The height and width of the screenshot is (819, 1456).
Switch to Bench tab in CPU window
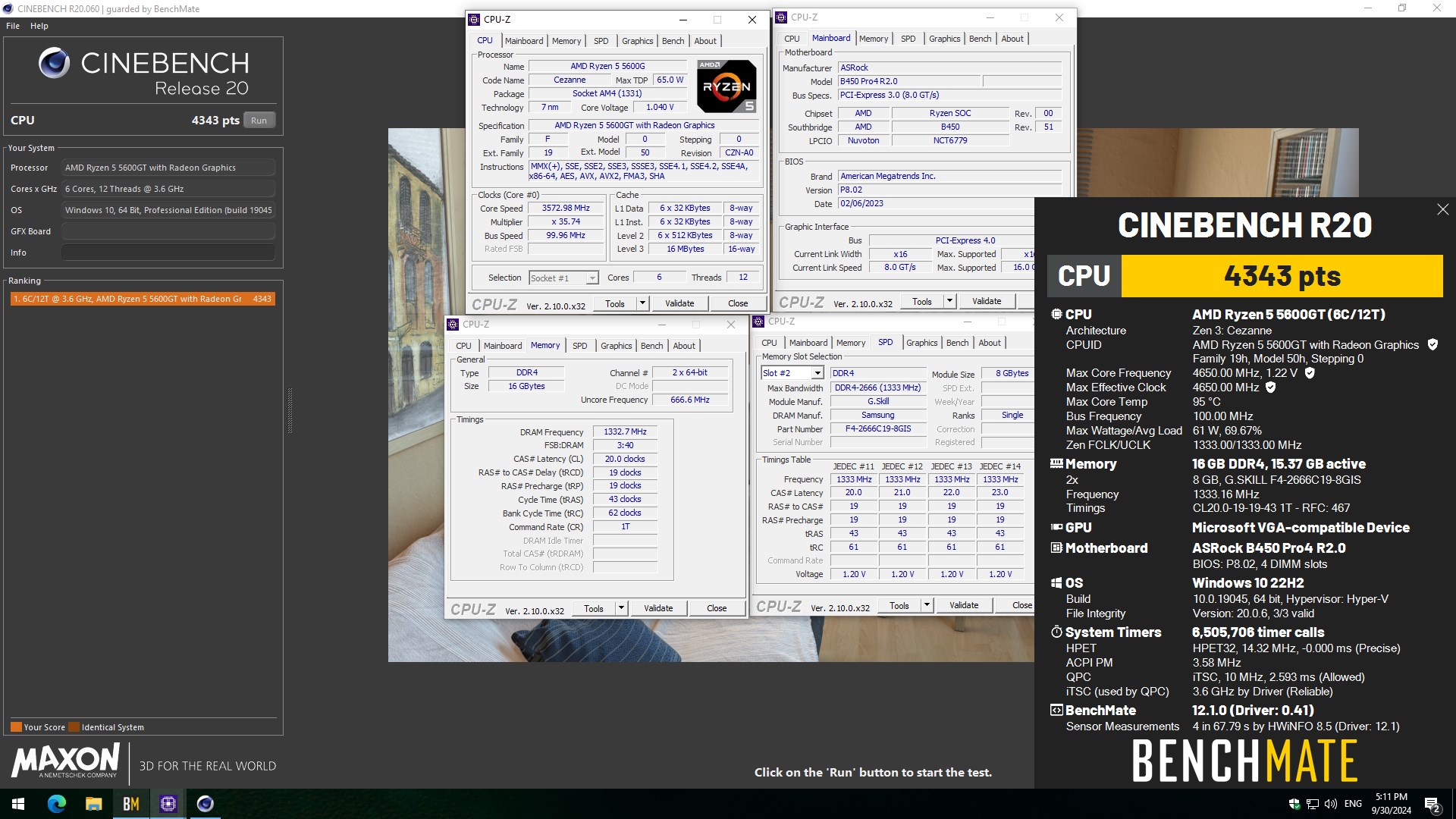point(673,41)
